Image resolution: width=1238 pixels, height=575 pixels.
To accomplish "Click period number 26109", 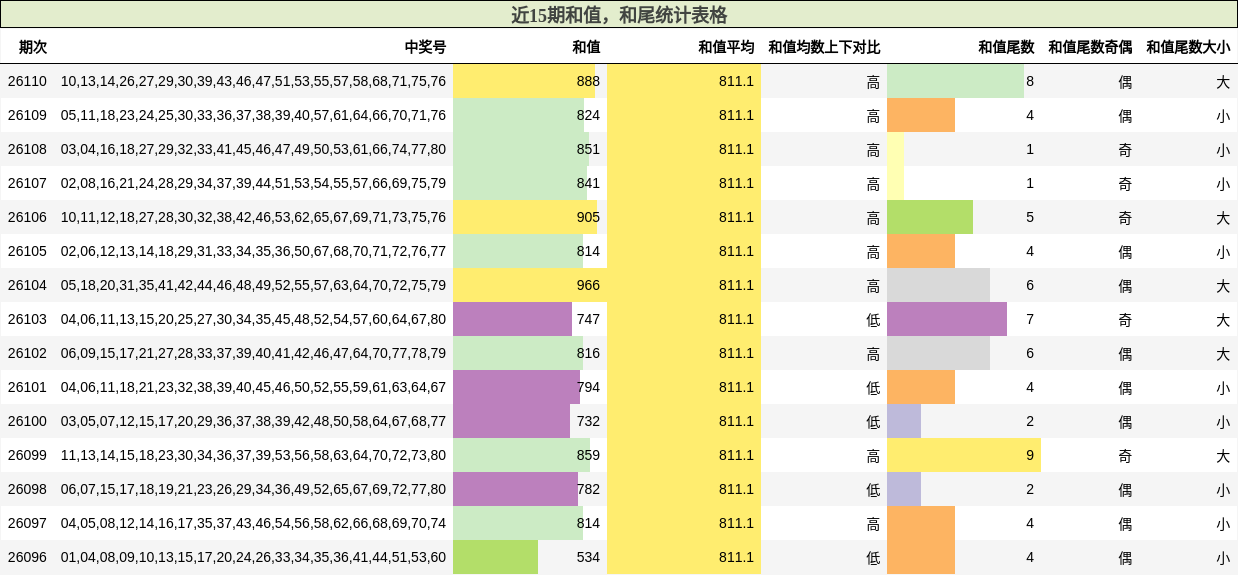I will click(x=27, y=115).
